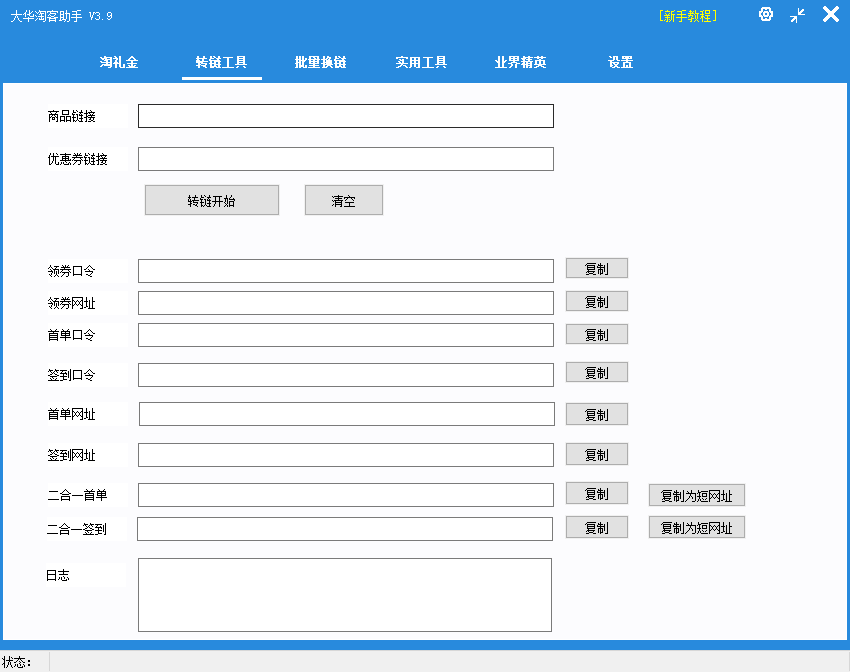This screenshot has width=850, height=672.
Task: Open the 批里换链 tab
Action: [320, 62]
